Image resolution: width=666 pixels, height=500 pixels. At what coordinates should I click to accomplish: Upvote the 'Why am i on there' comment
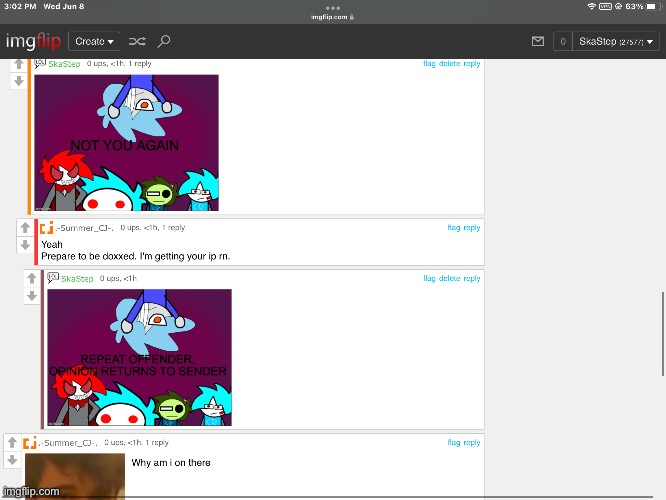pos(12,443)
